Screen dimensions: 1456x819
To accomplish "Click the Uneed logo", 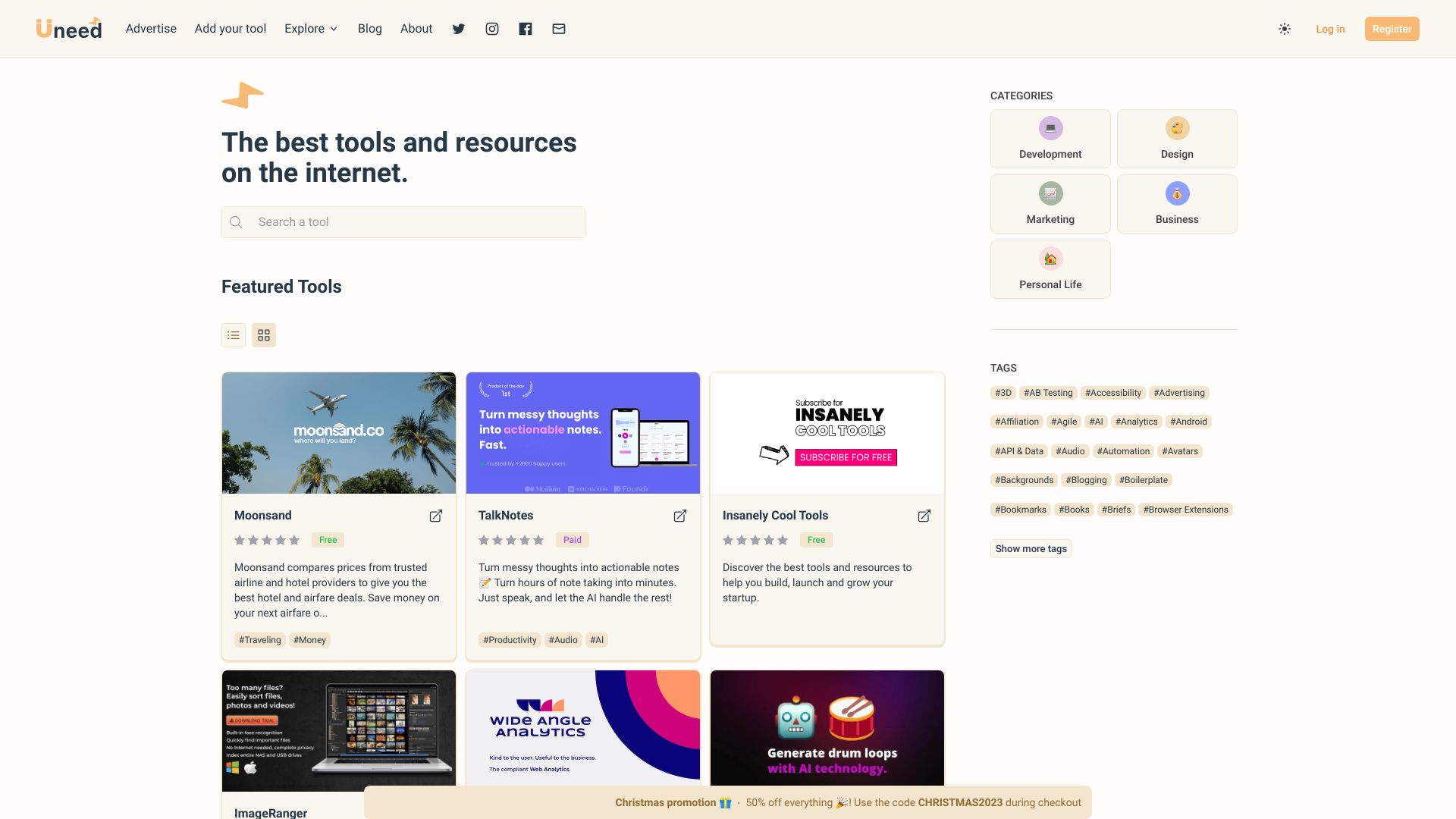I will (69, 28).
